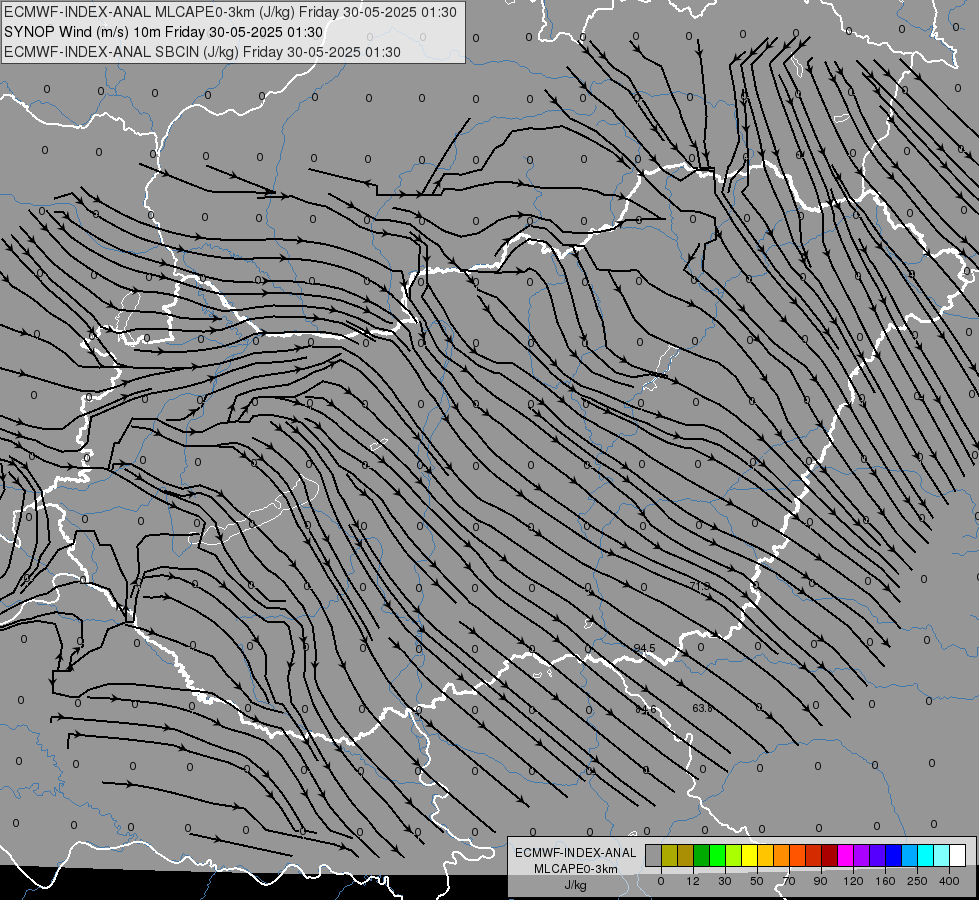Click the SYNOP Wind 10m title line
This screenshot has width=979, height=900.
164,32
